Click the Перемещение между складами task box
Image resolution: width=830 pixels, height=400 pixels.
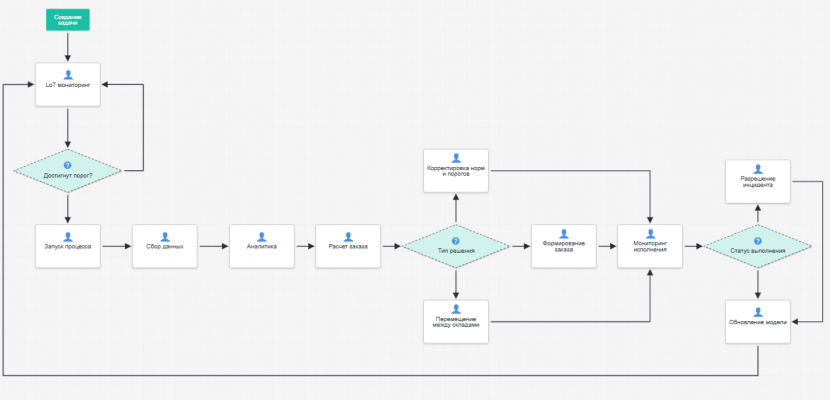456,321
